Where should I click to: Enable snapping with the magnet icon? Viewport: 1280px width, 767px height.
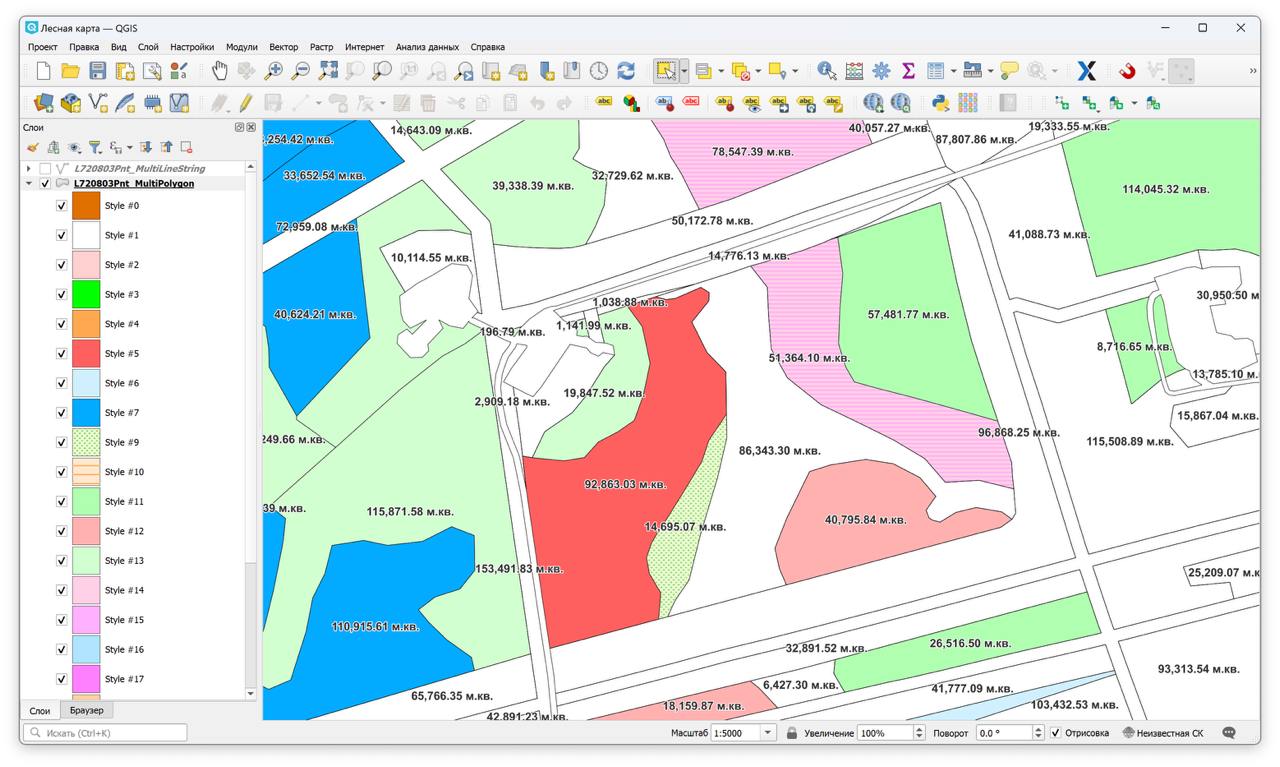1128,71
